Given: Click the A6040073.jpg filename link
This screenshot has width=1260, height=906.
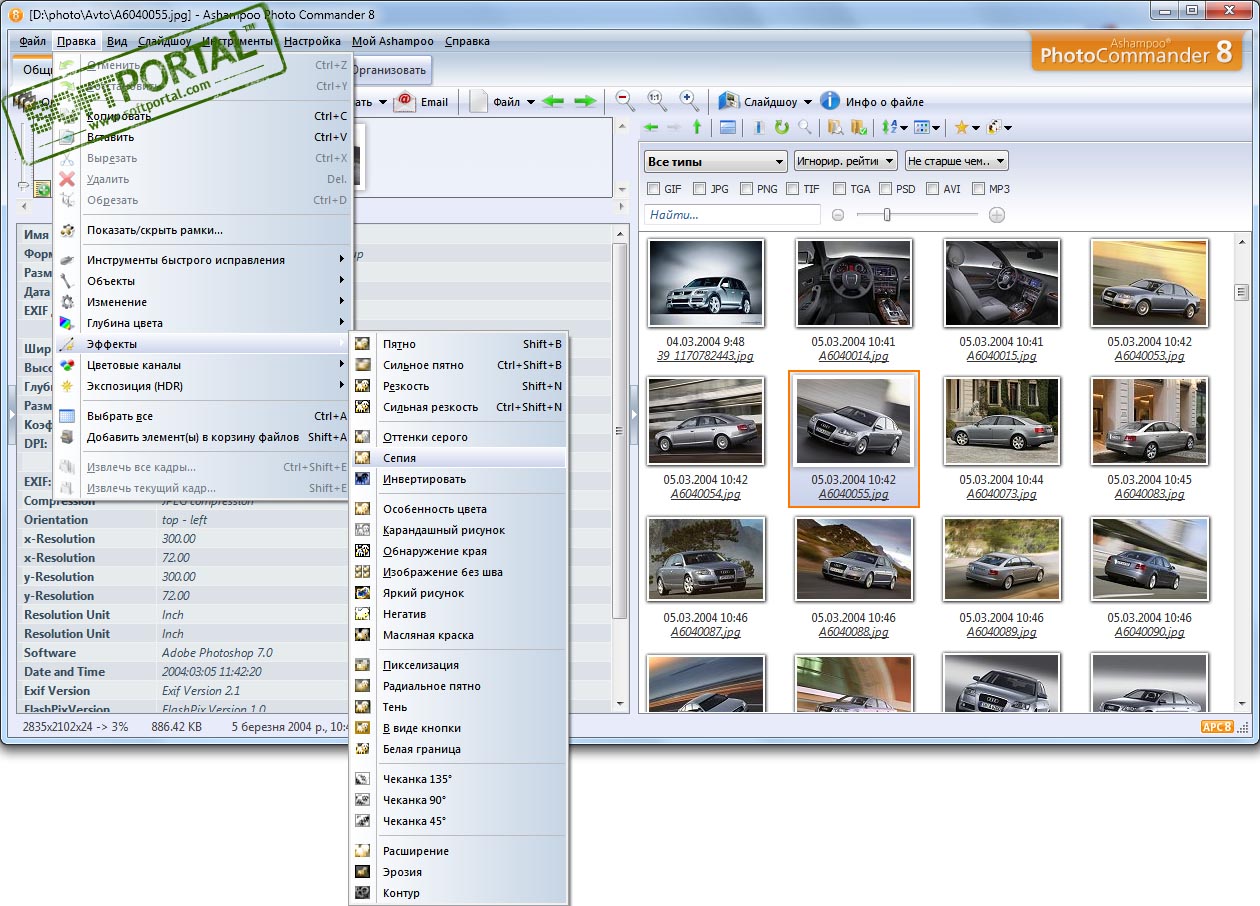Looking at the screenshot, I should [x=1001, y=494].
